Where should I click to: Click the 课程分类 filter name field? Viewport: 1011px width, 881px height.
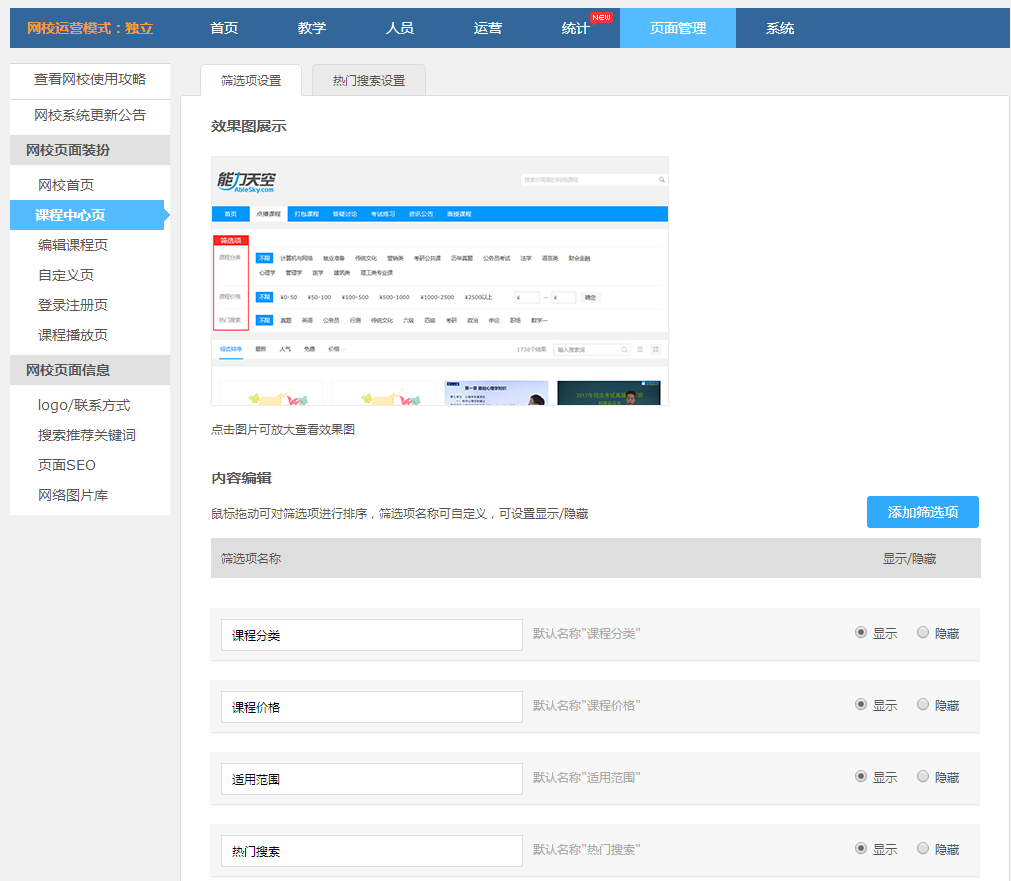[371, 635]
